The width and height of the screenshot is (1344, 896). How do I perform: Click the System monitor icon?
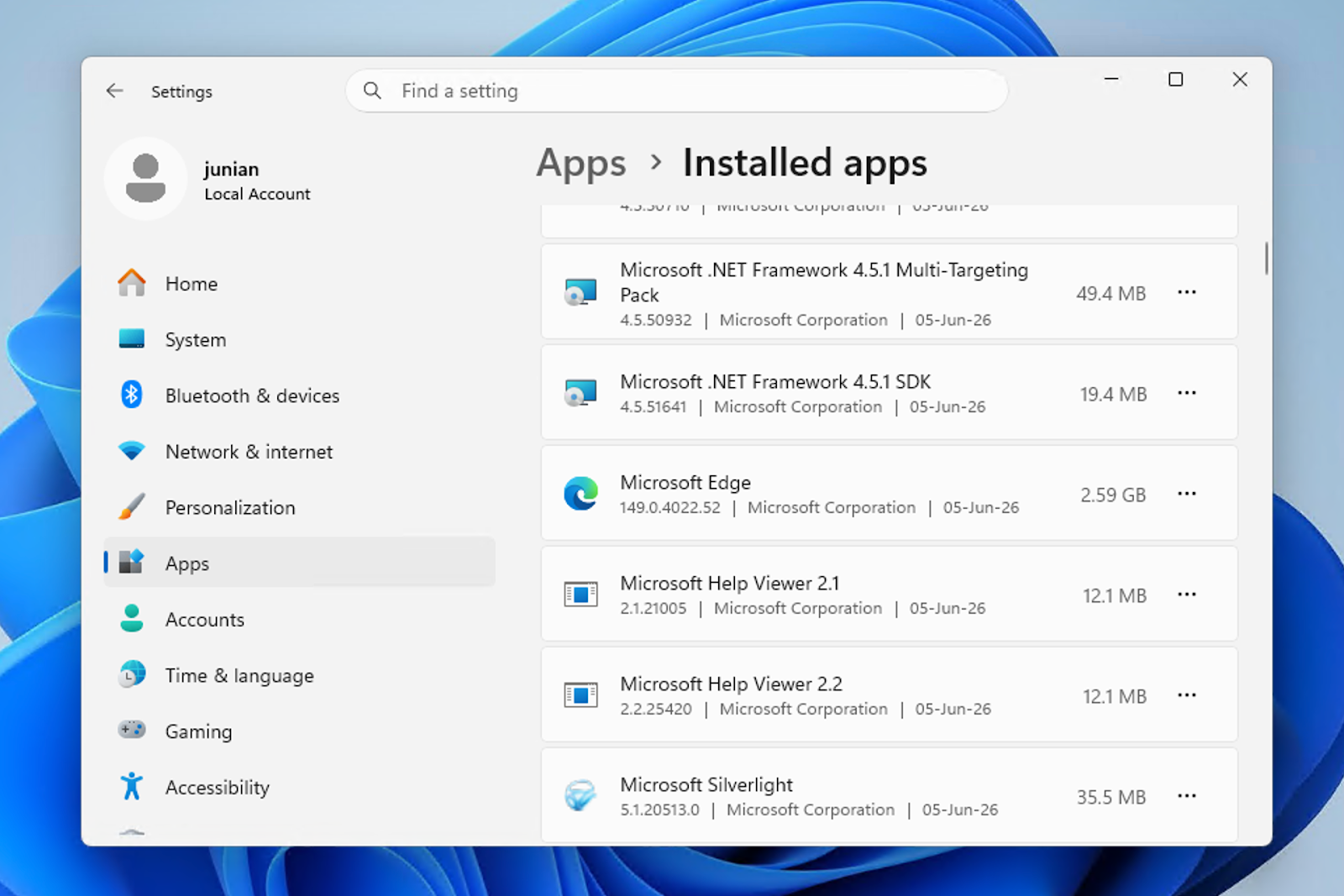pyautogui.click(x=132, y=339)
